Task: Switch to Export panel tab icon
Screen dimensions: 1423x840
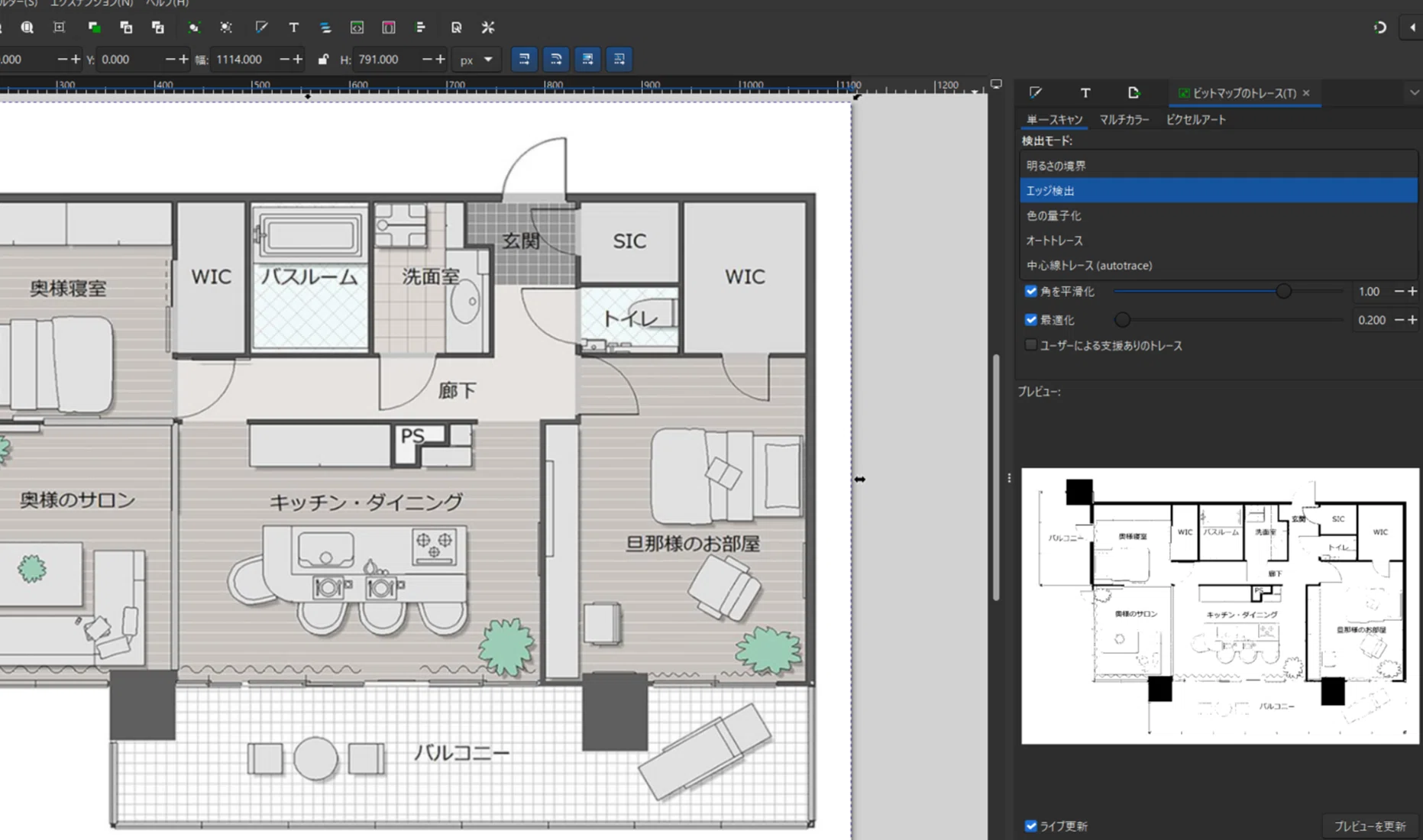Action: (1134, 92)
